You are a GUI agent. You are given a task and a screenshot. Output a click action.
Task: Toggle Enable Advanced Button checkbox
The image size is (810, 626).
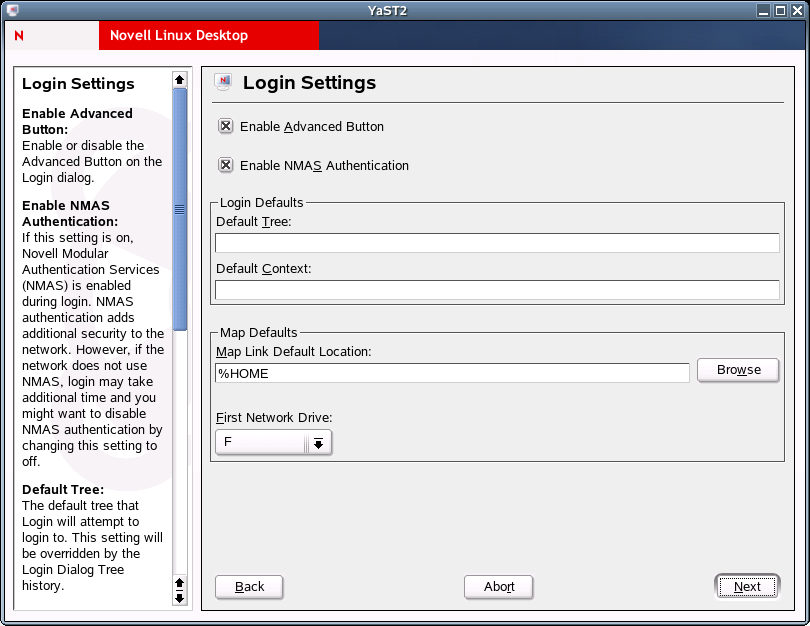coord(225,126)
